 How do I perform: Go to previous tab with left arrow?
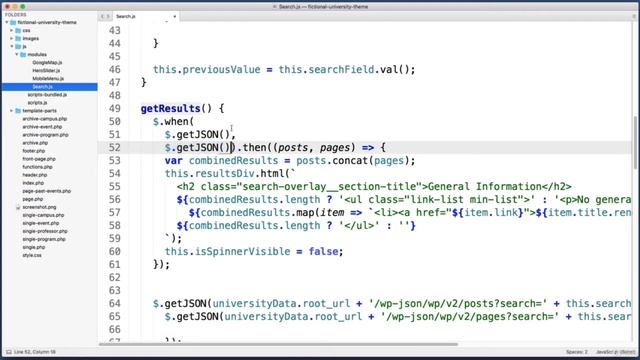(102, 16)
